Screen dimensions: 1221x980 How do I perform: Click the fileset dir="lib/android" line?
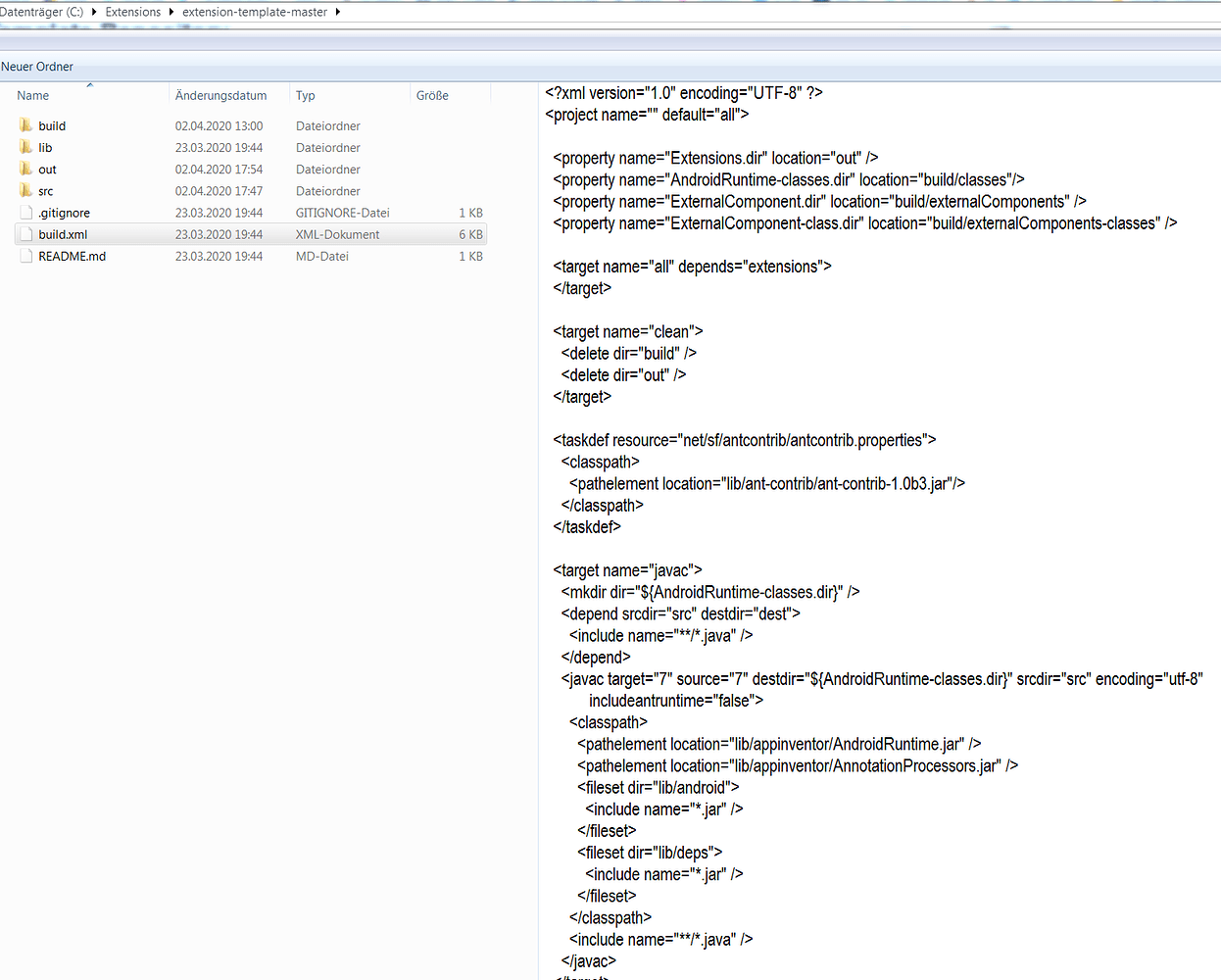[659, 787]
